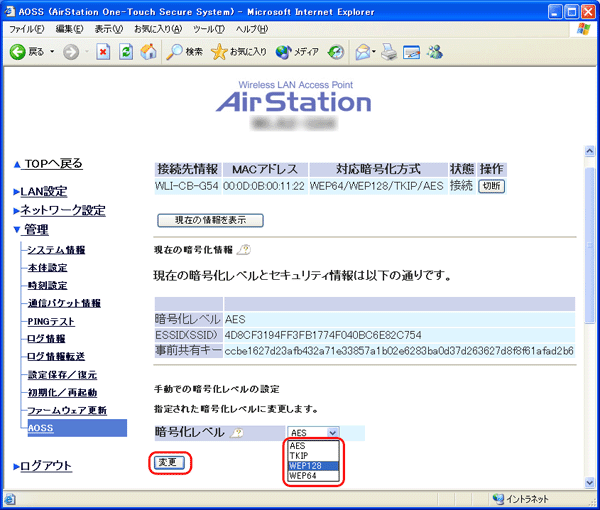
Task: Select WEP128 in the dropdown list
Action: click(313, 466)
